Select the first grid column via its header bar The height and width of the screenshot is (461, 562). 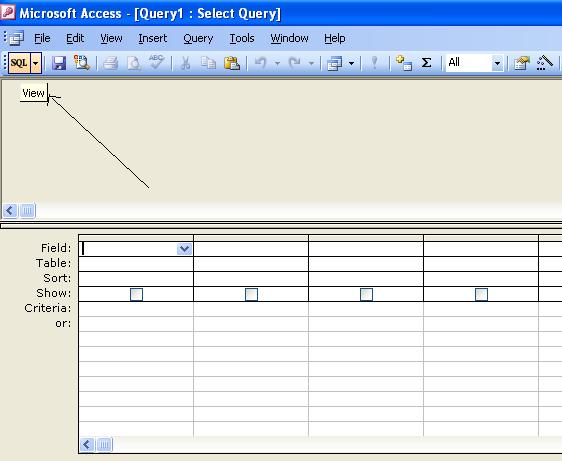tap(136, 238)
